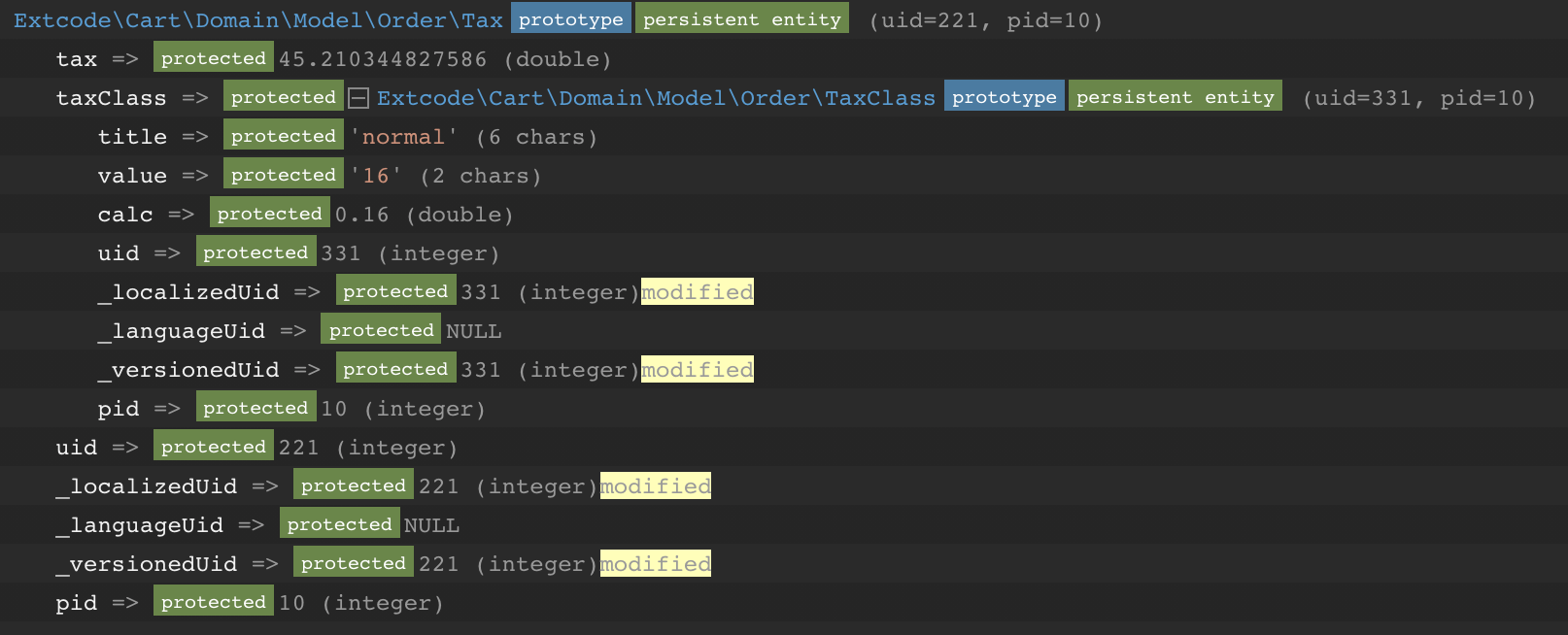
Task: Click the protected badge in the title row
Action: click(284, 135)
